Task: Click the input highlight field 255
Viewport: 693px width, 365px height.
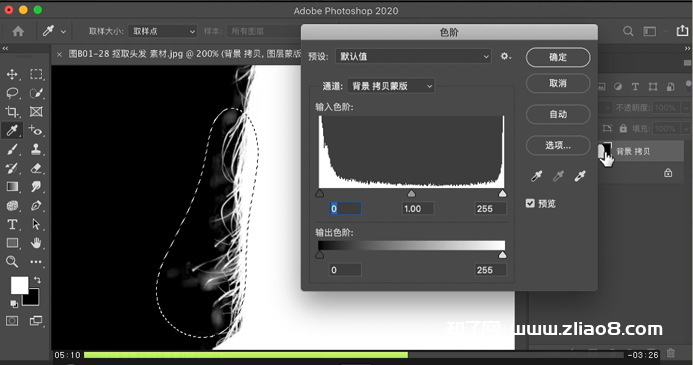Action: [490, 209]
